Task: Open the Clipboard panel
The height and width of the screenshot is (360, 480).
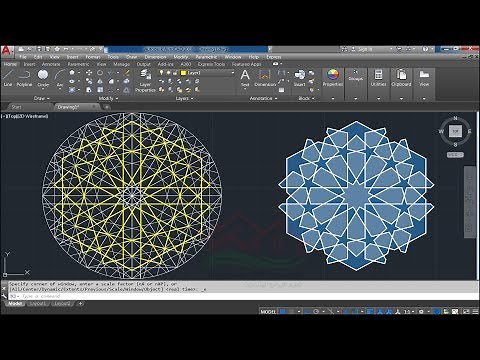Action: tap(401, 78)
